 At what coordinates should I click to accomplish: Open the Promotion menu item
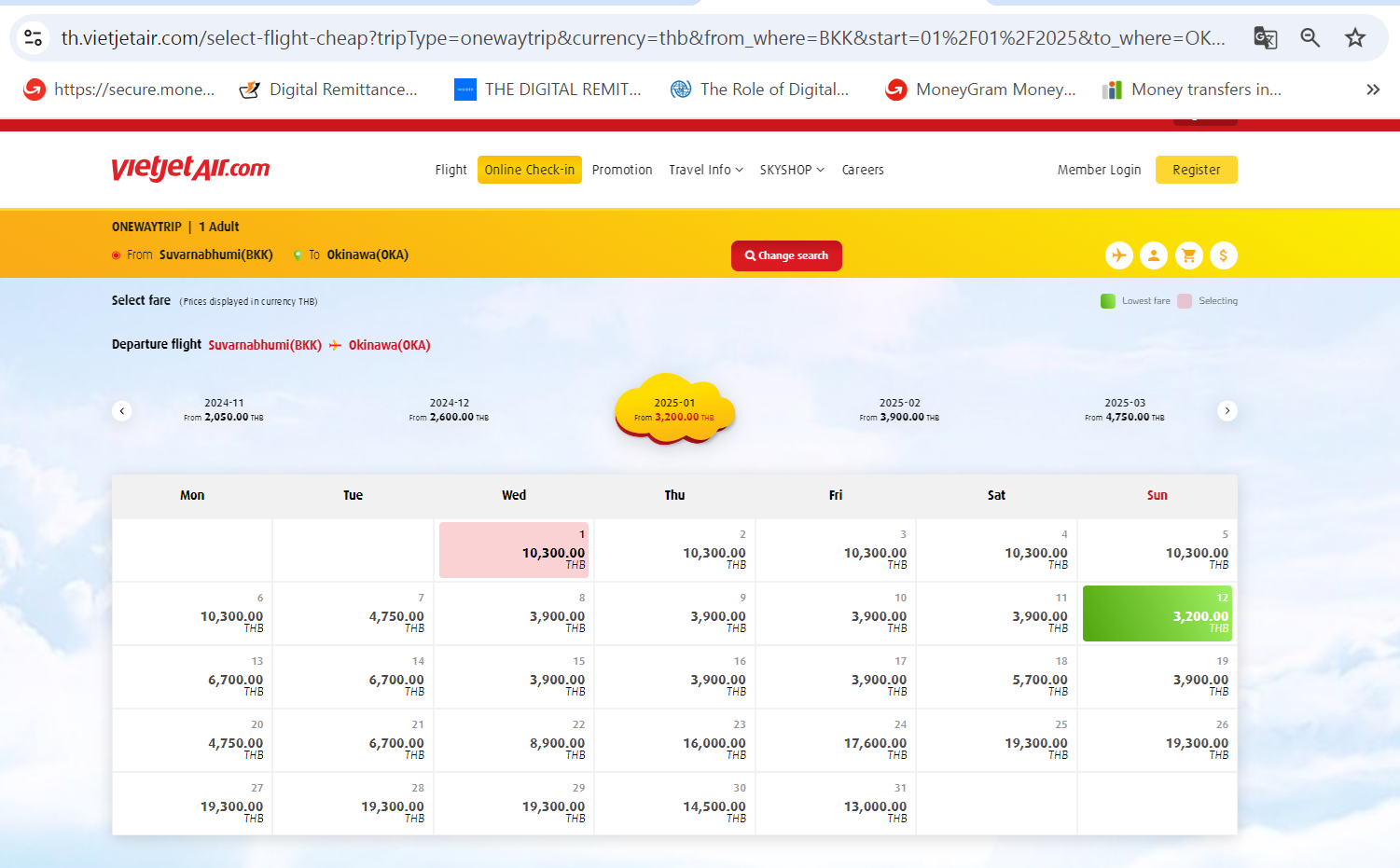(622, 170)
